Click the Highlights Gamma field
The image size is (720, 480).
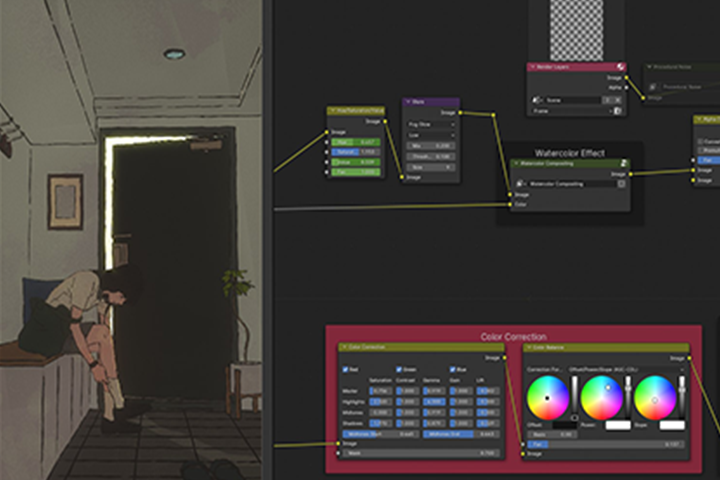434,402
